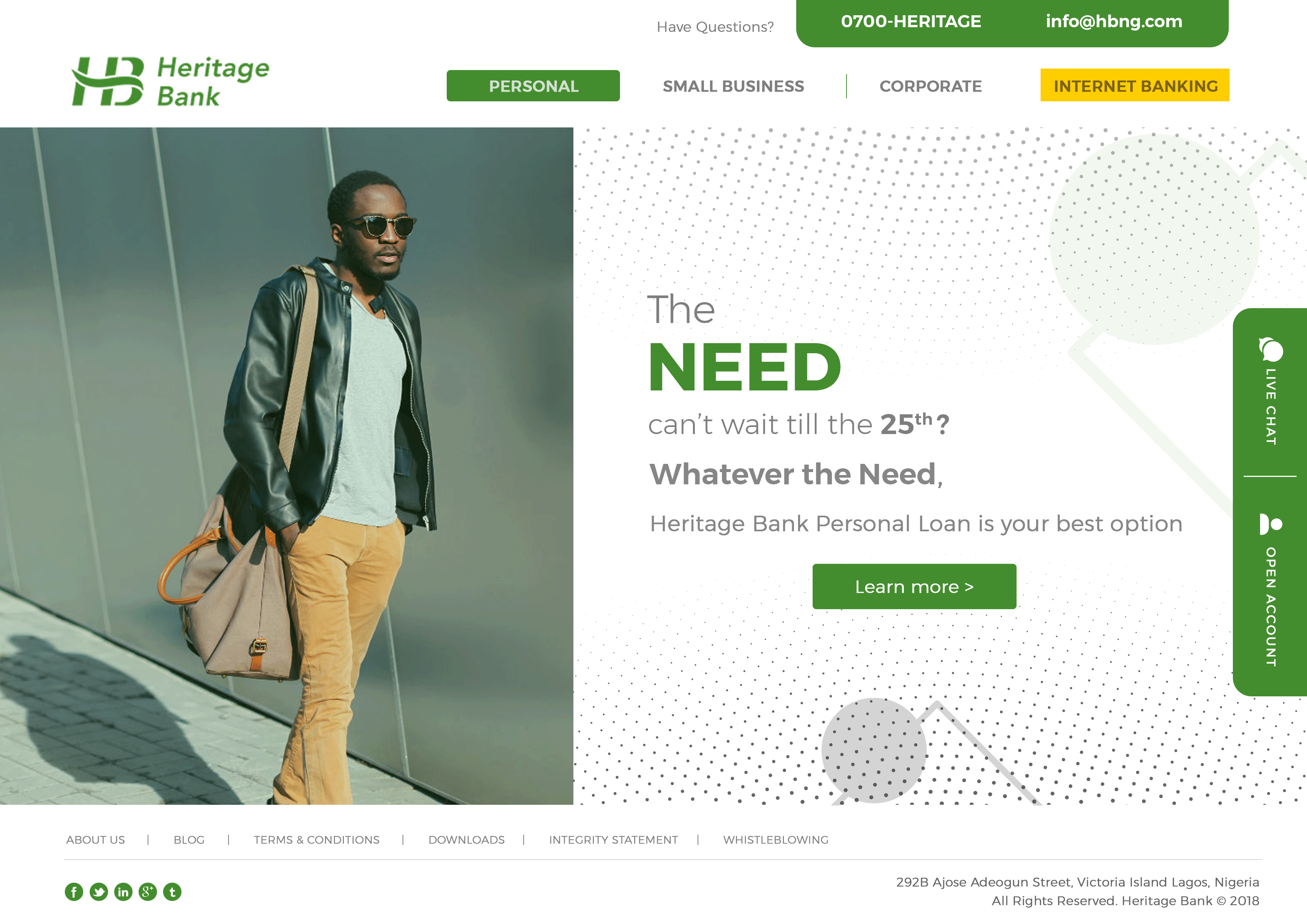Open the Tumblr social icon
The height and width of the screenshot is (924, 1307).
click(173, 892)
